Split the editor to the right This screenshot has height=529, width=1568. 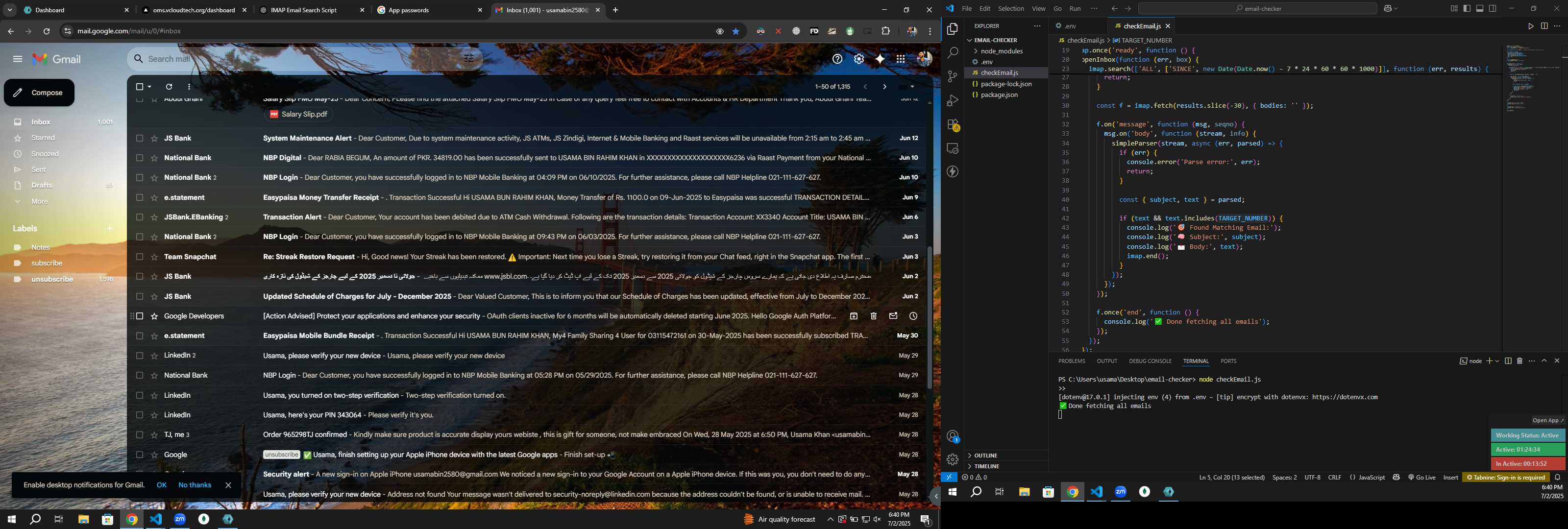pos(1544,26)
